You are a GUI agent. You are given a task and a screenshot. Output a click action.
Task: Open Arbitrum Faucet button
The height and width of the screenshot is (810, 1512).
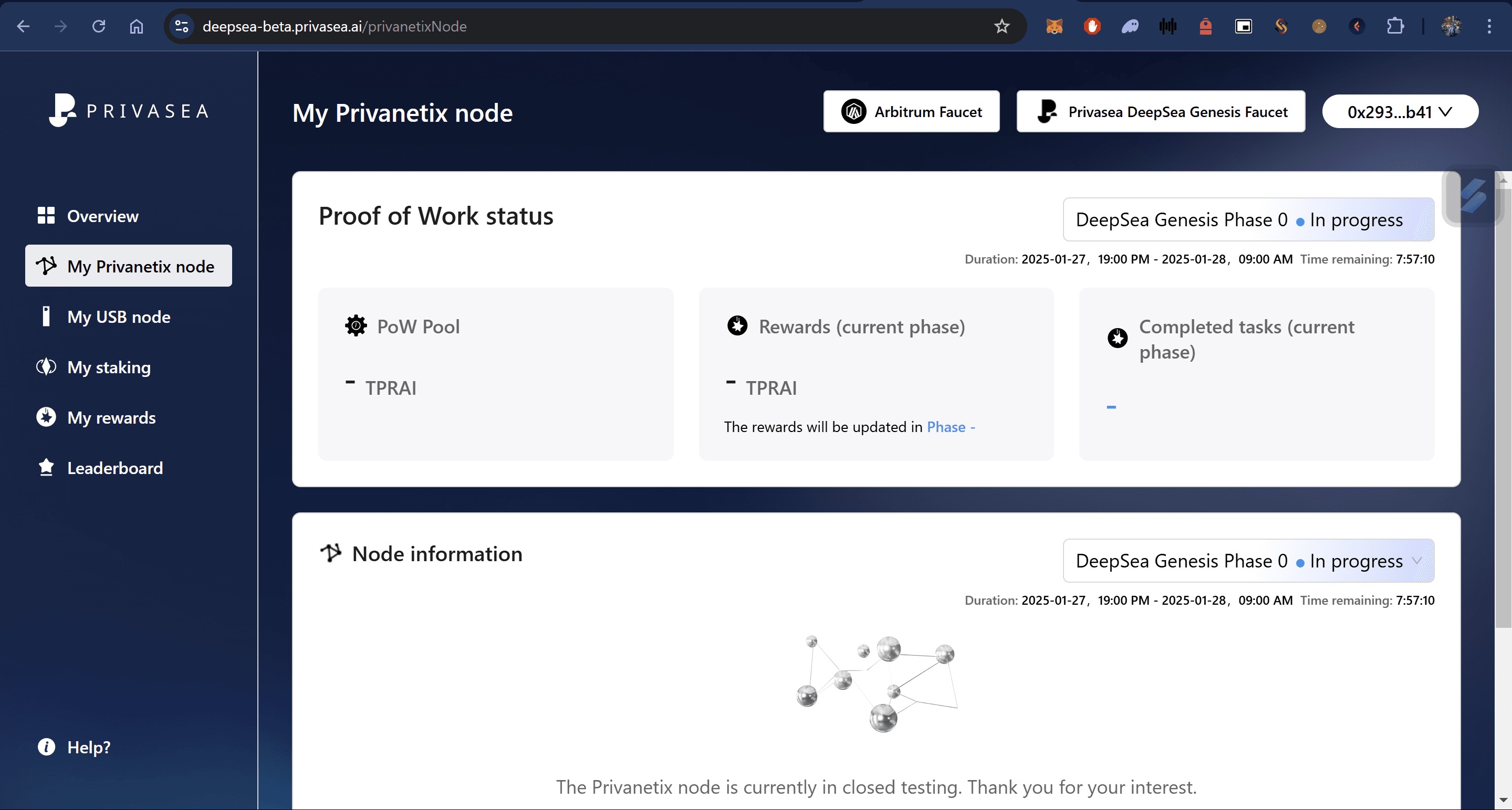(911, 111)
